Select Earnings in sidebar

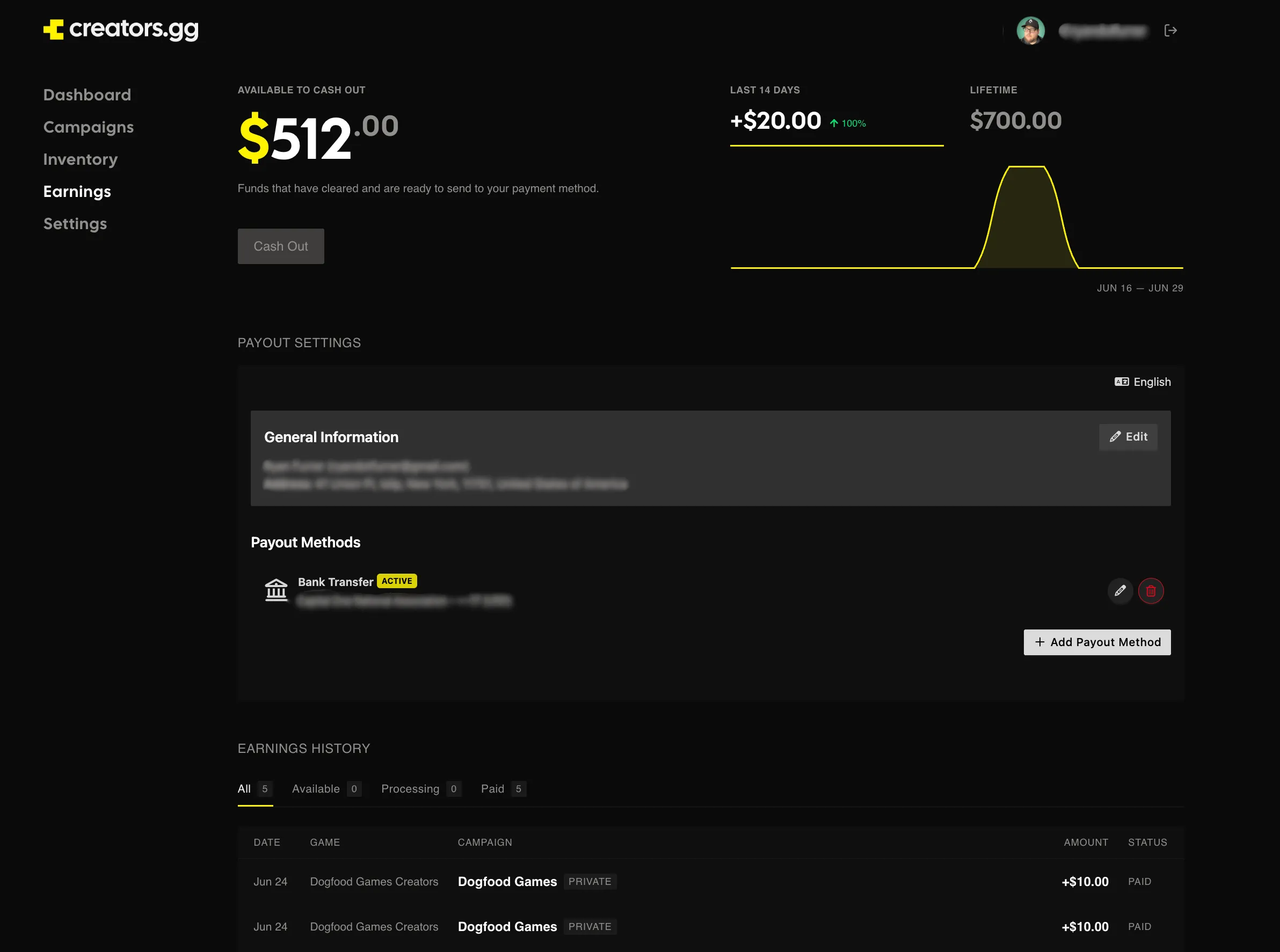[77, 192]
